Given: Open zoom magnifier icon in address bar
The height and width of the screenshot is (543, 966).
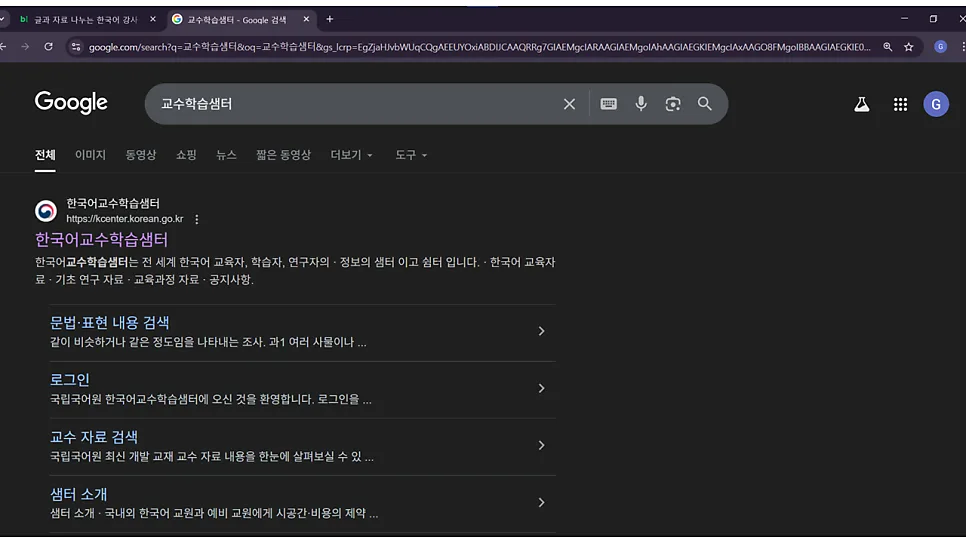Looking at the screenshot, I should click(887, 47).
